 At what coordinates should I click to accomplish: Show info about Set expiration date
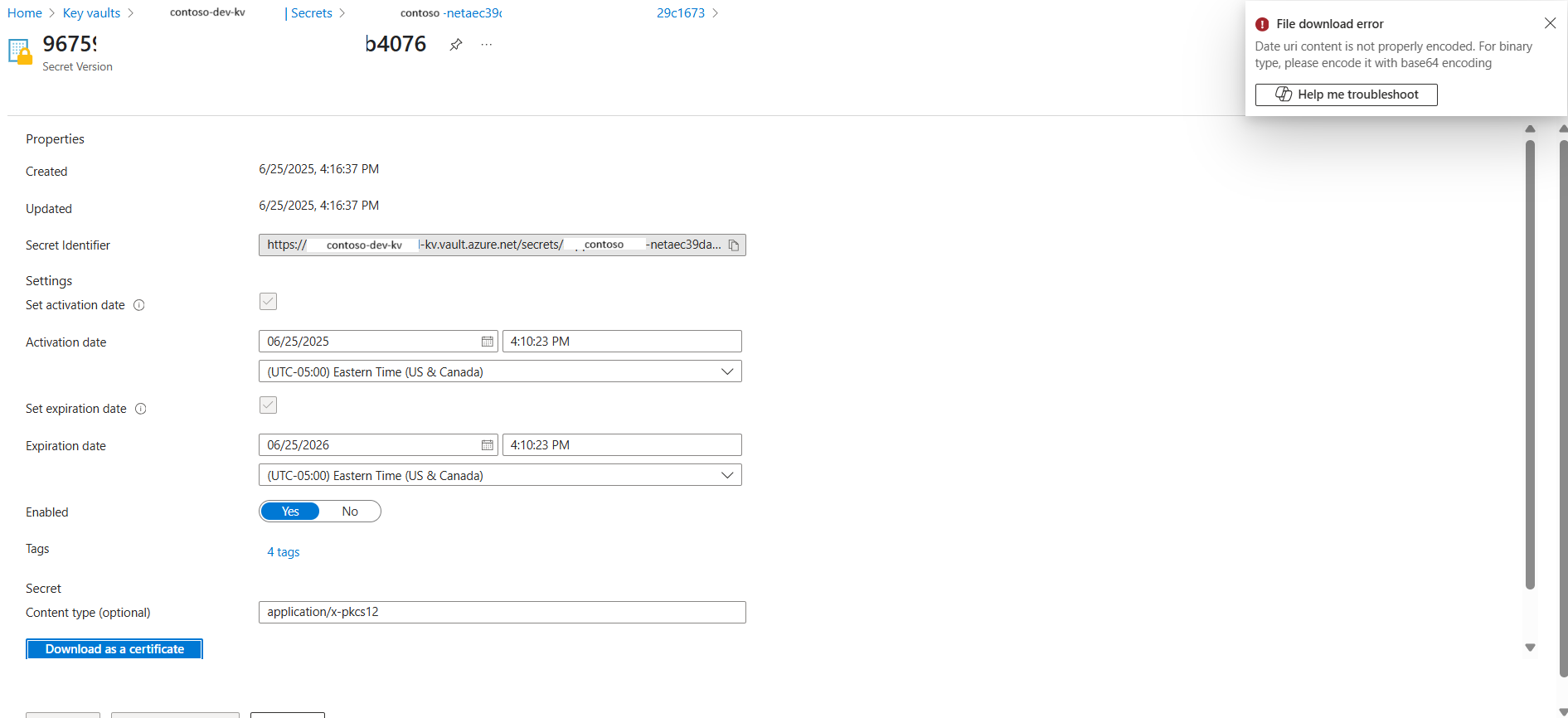tap(141, 409)
